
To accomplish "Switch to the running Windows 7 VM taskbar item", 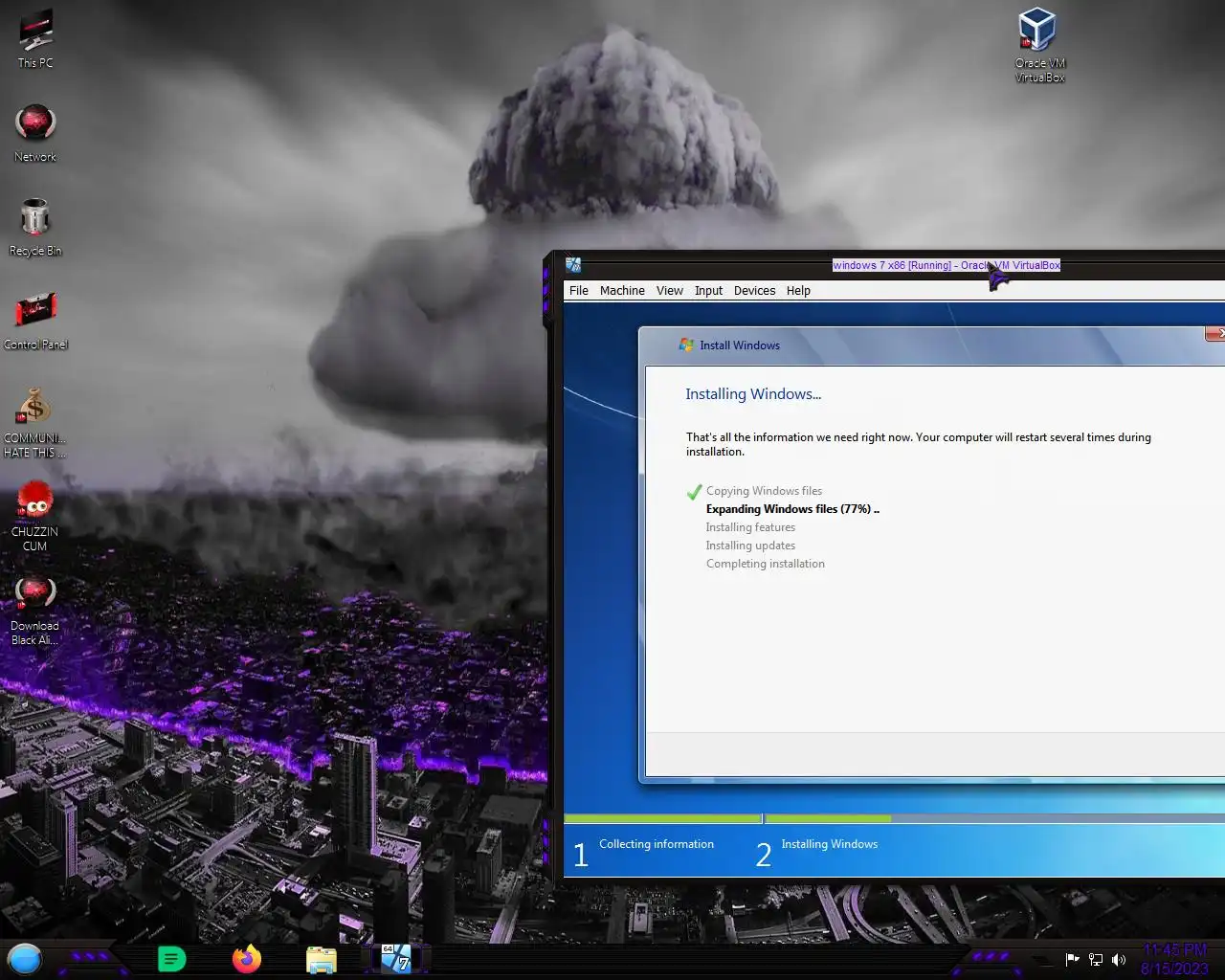I will [395, 958].
